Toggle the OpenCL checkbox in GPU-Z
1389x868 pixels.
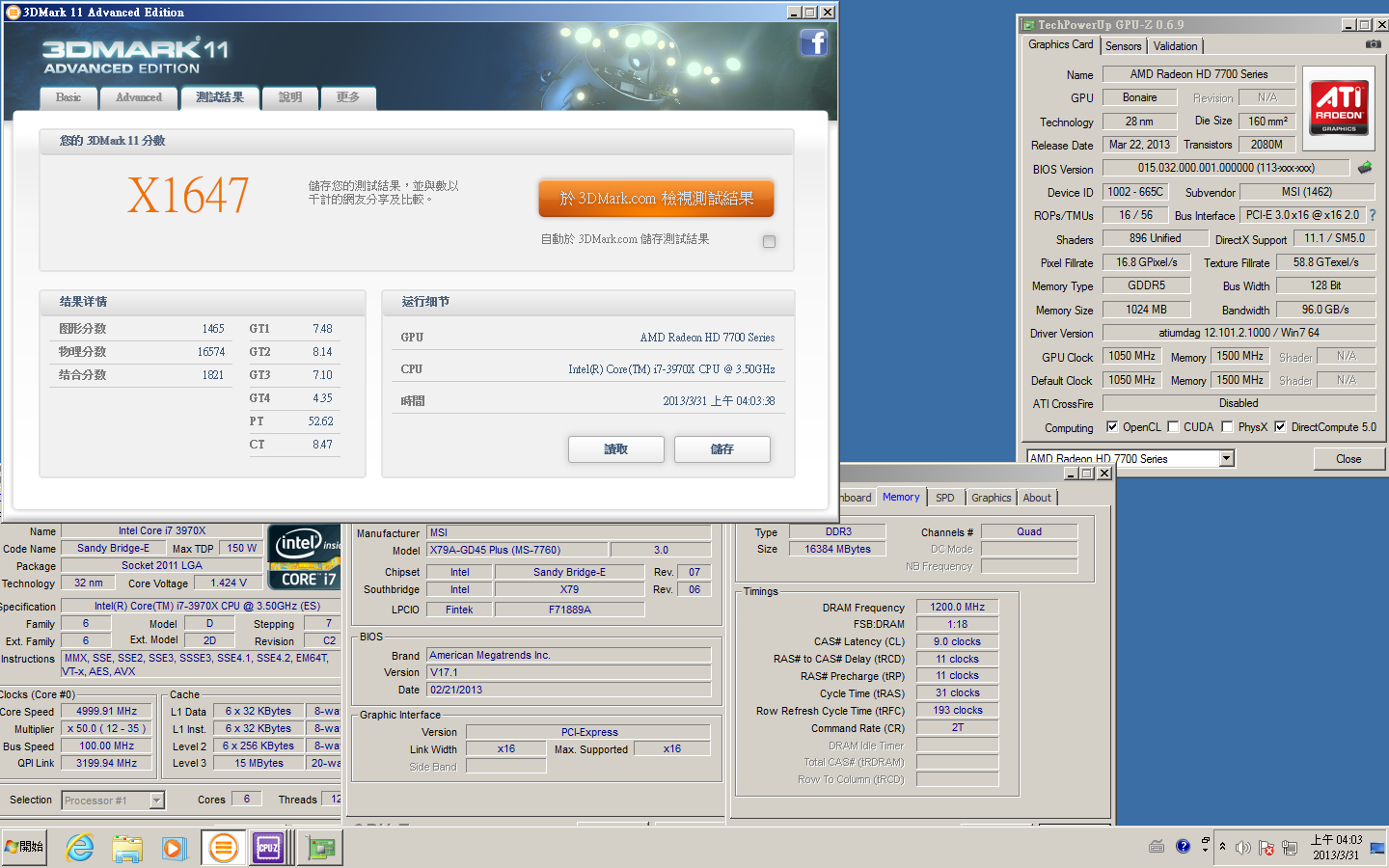[1112, 426]
